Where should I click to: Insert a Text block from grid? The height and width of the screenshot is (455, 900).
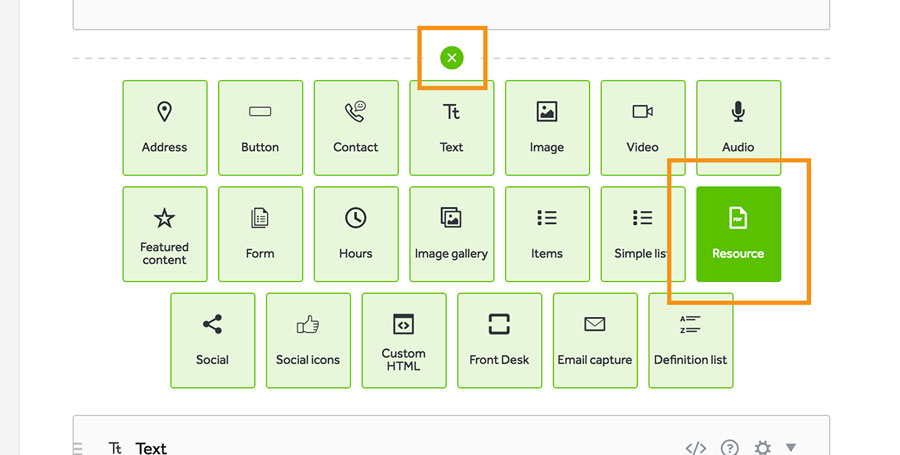tap(451, 128)
